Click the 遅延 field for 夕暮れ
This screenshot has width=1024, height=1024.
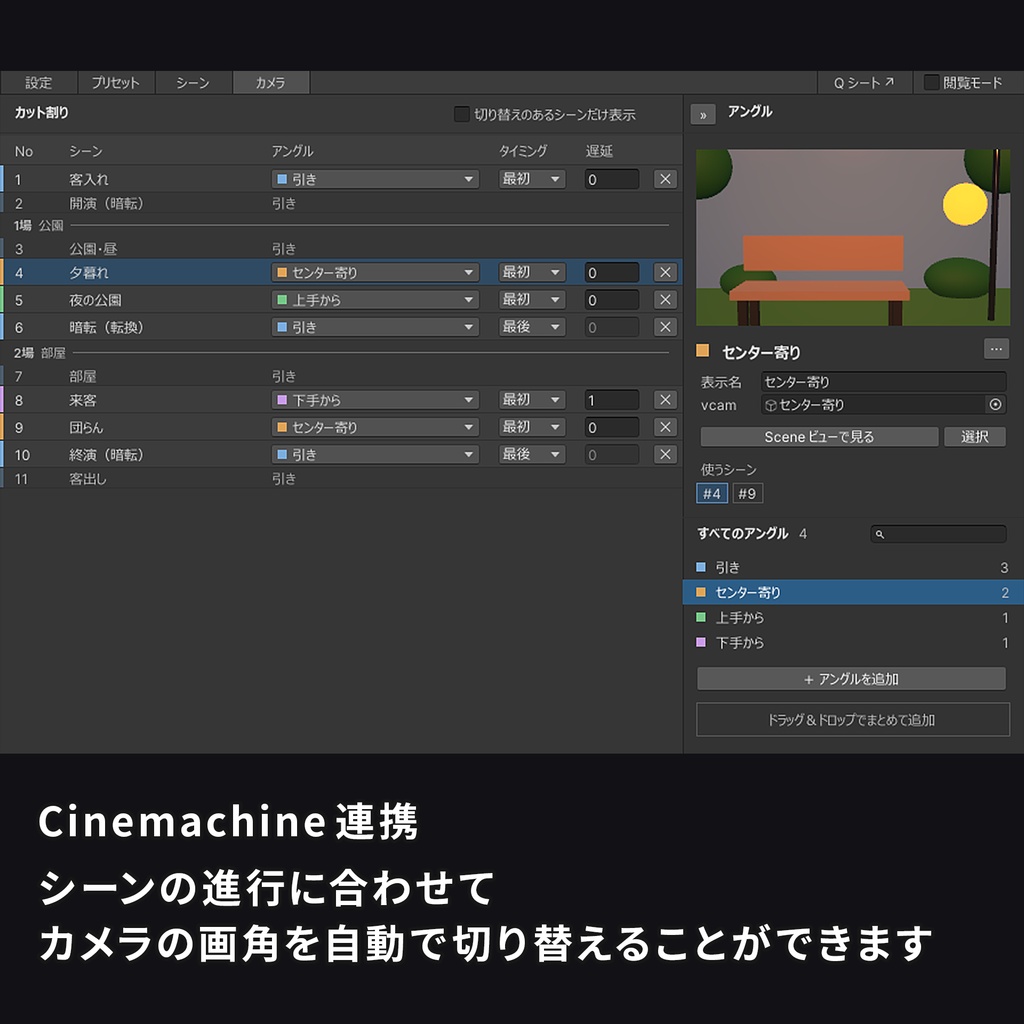(611, 273)
